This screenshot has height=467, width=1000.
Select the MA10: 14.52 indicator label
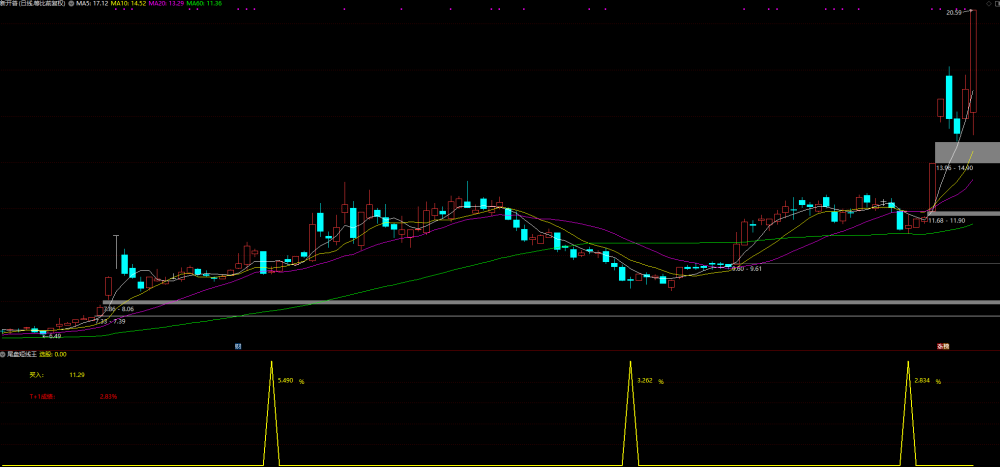(129, 3)
